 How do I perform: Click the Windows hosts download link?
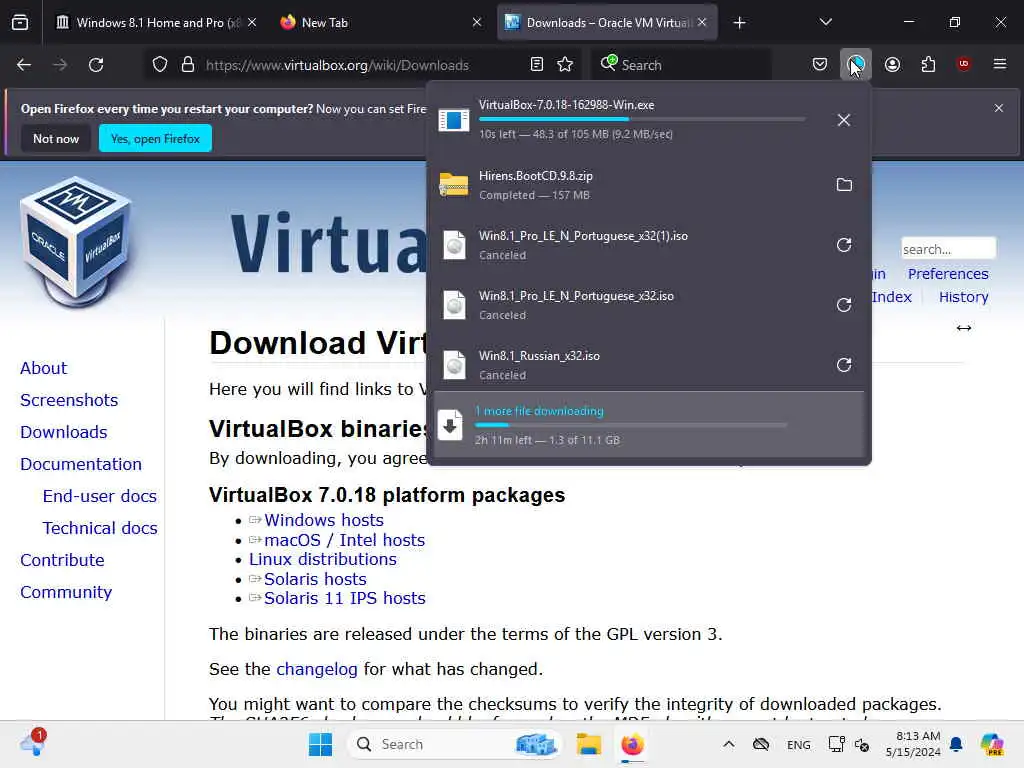324,520
